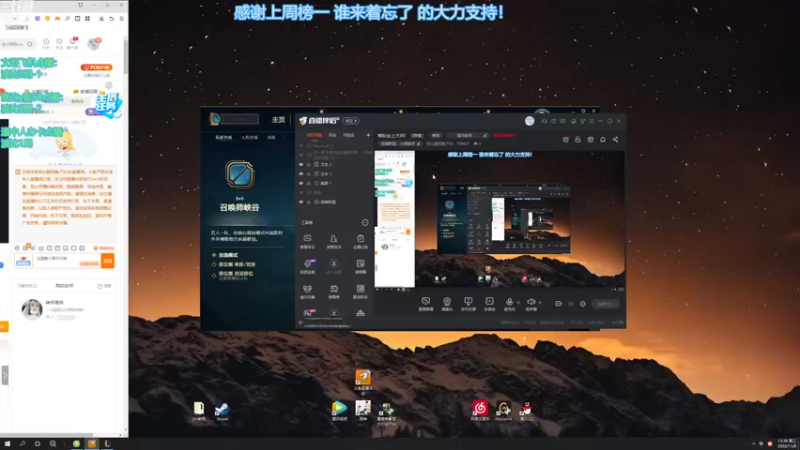Image resolution: width=800 pixels, height=450 pixels.
Task: Add a new scene with the plus button
Action: (368, 135)
